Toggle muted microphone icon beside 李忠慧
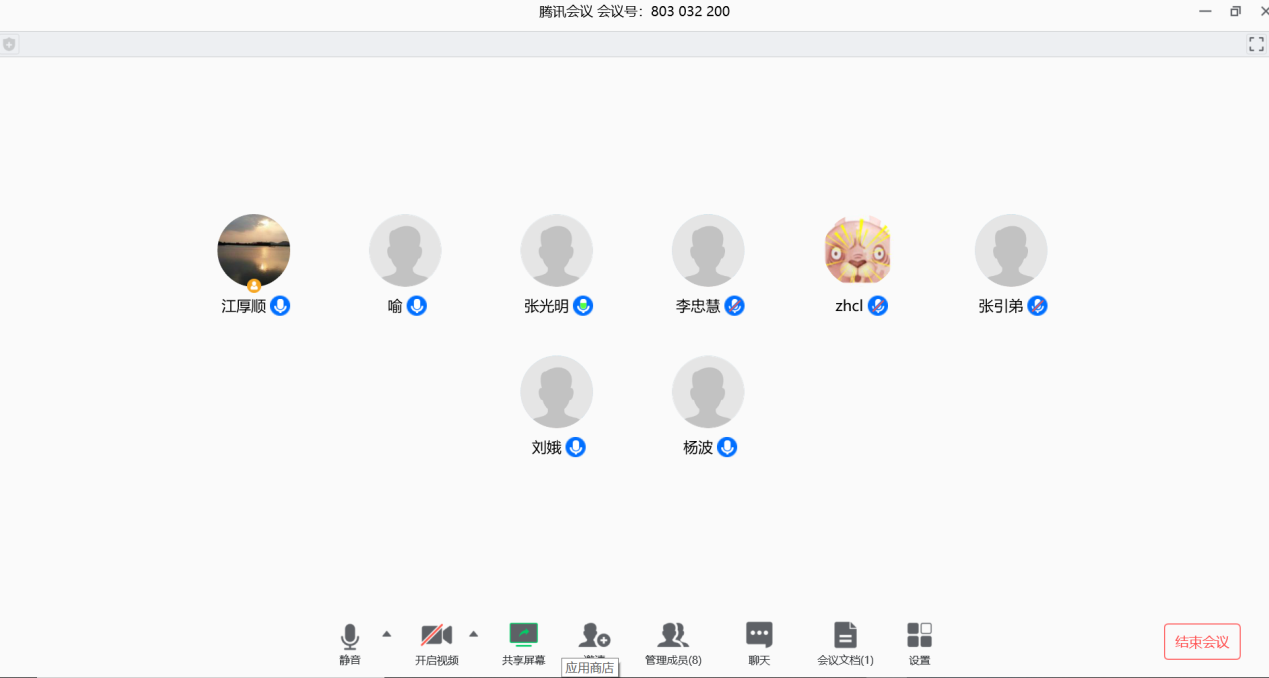 (735, 306)
